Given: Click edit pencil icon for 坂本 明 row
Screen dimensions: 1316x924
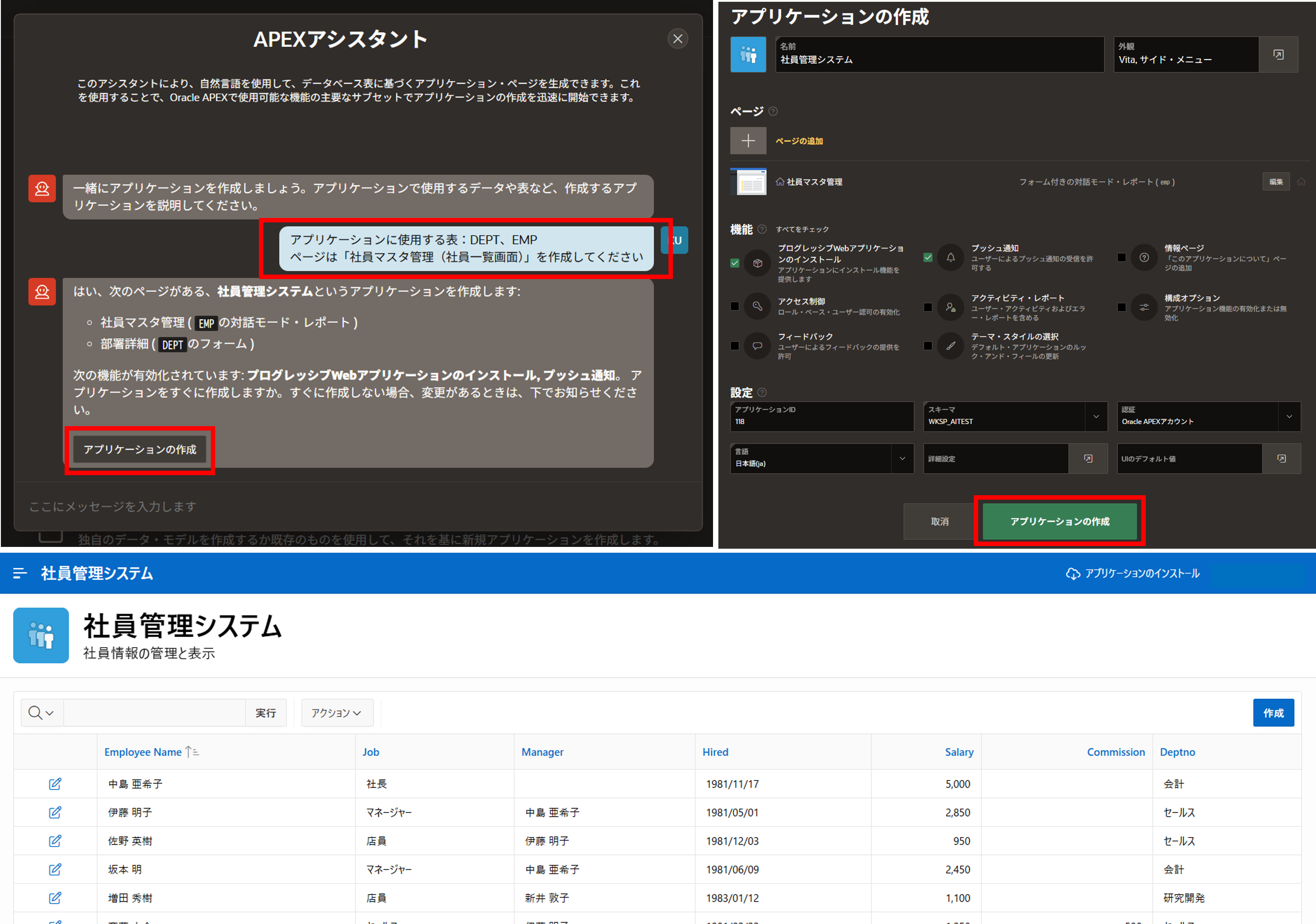Looking at the screenshot, I should pos(55,870).
